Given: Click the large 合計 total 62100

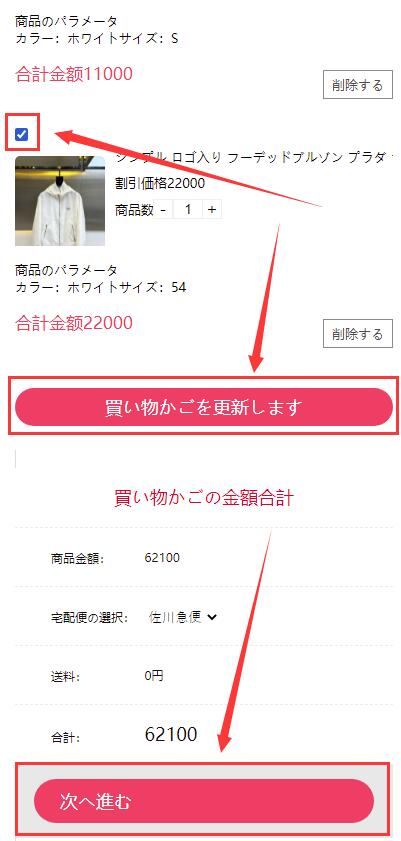Looking at the screenshot, I should (171, 734).
